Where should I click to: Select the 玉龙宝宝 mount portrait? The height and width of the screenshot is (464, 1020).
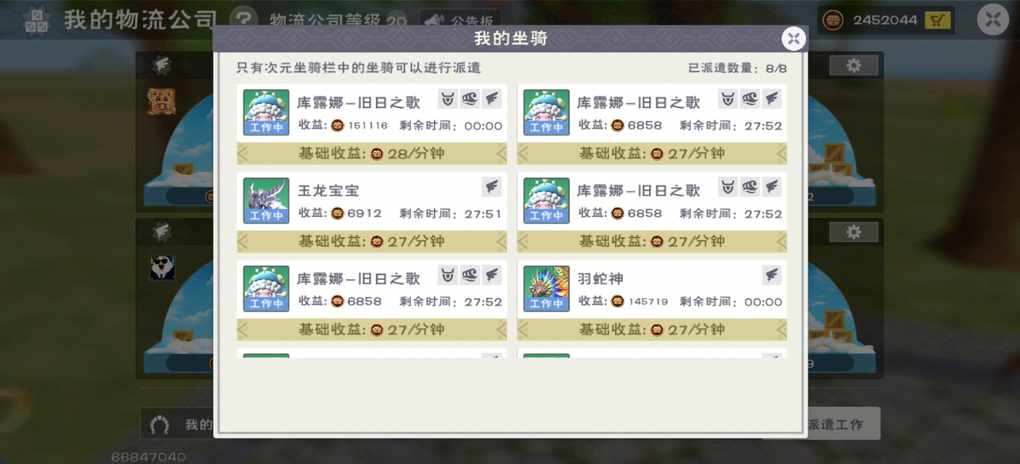coord(266,200)
